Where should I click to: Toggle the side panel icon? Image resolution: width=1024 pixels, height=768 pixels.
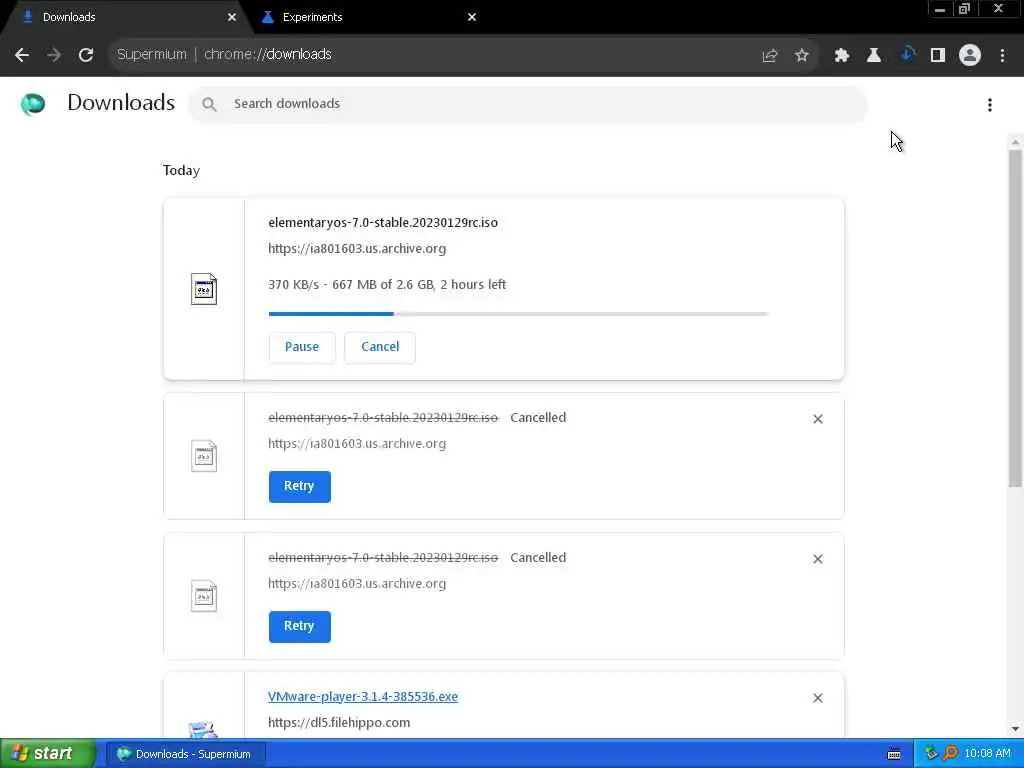(x=938, y=56)
